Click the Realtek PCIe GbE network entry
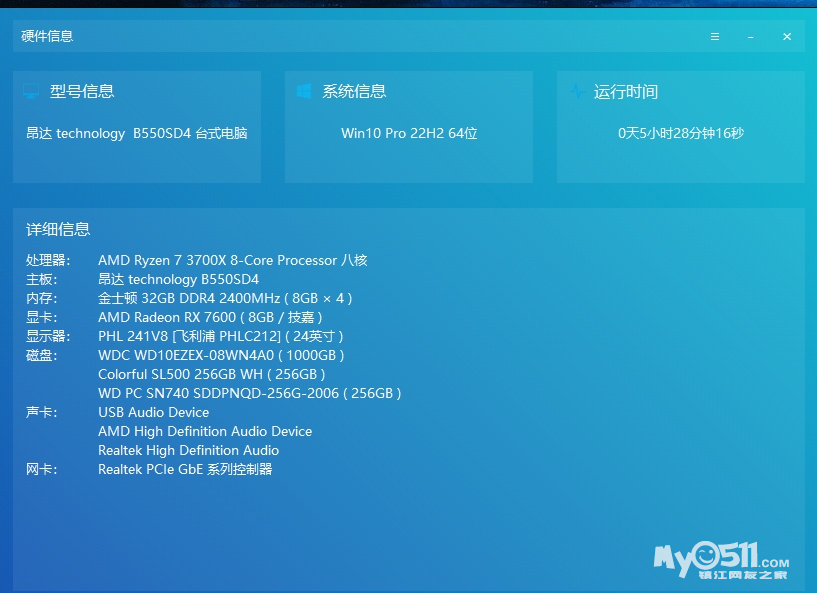 pos(185,469)
